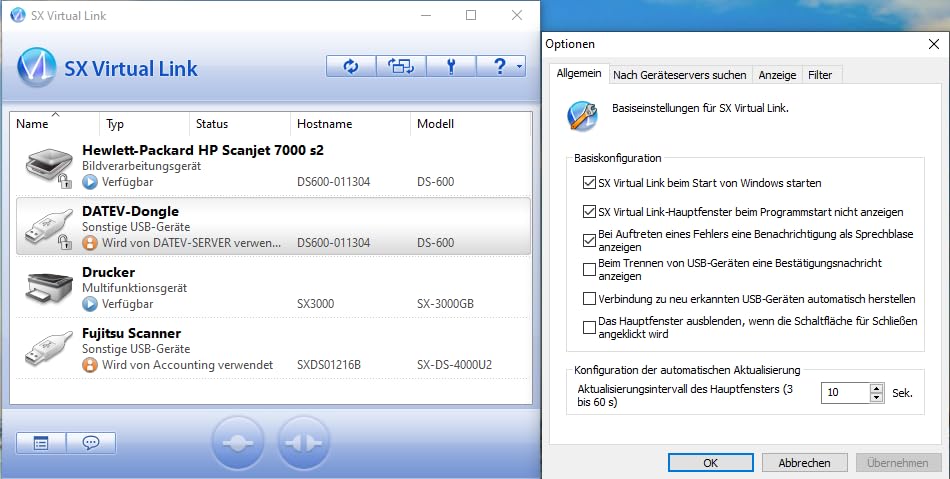Select the DATEV-Dongle device row
950x479 pixels.
(x=270, y=227)
